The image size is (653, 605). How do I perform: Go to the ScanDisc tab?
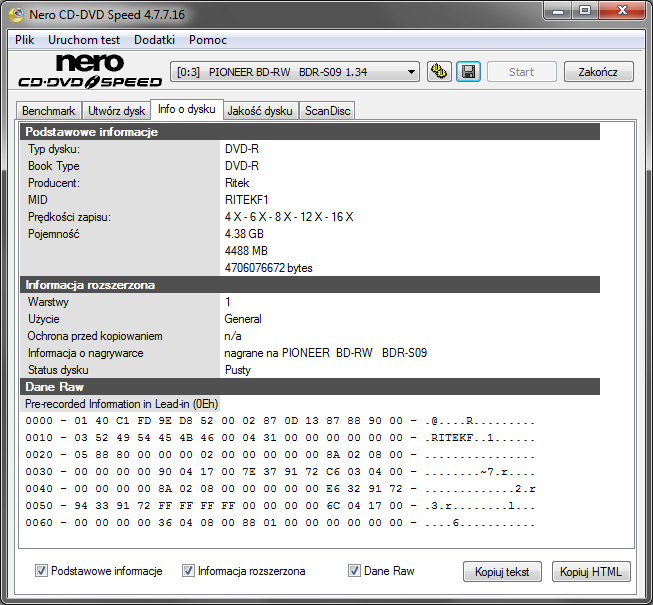pyautogui.click(x=327, y=111)
